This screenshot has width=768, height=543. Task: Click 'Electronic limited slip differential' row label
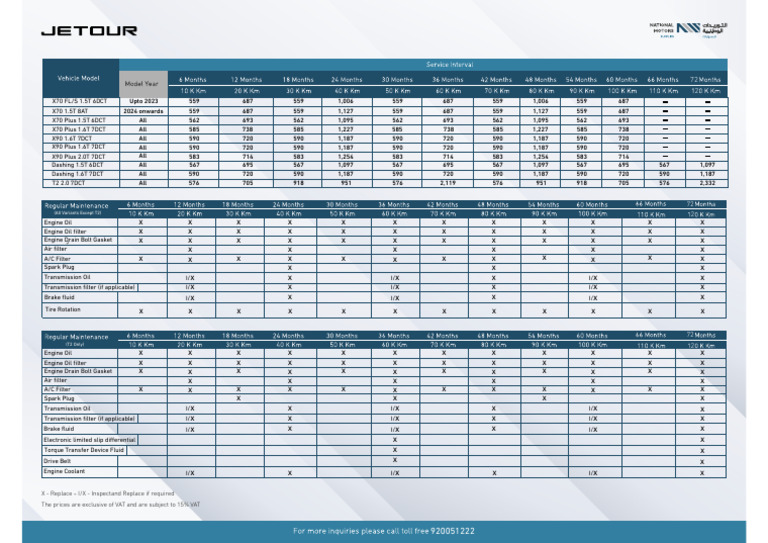(x=89, y=440)
